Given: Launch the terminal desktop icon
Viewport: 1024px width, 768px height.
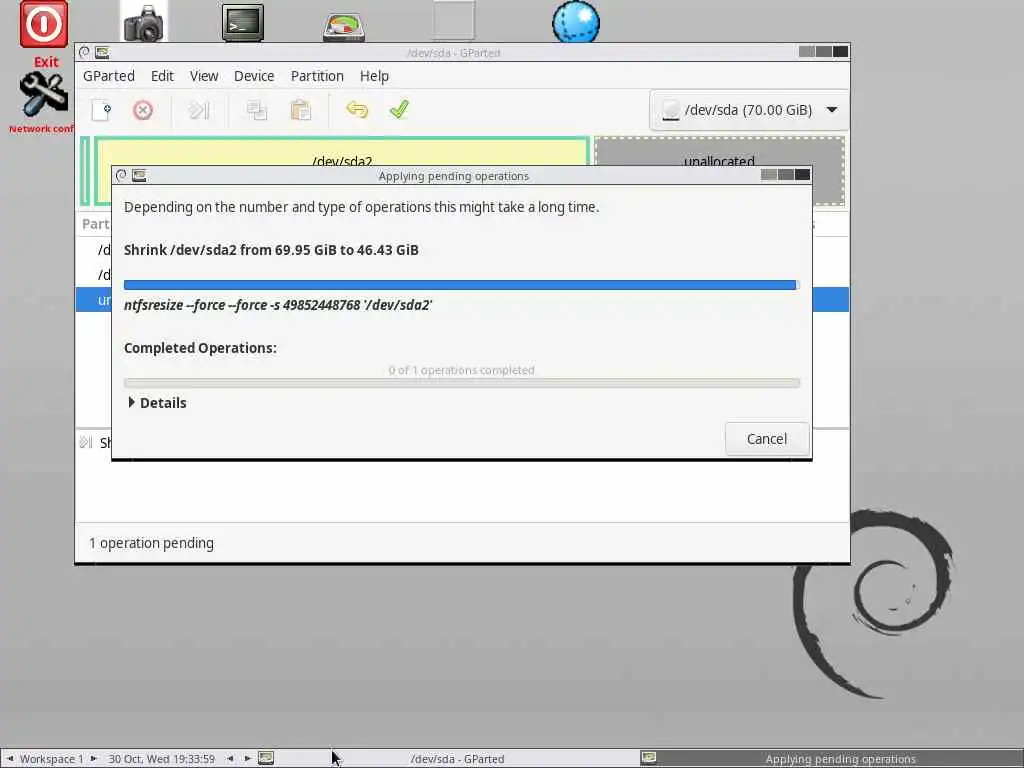Looking at the screenshot, I should pos(242,23).
